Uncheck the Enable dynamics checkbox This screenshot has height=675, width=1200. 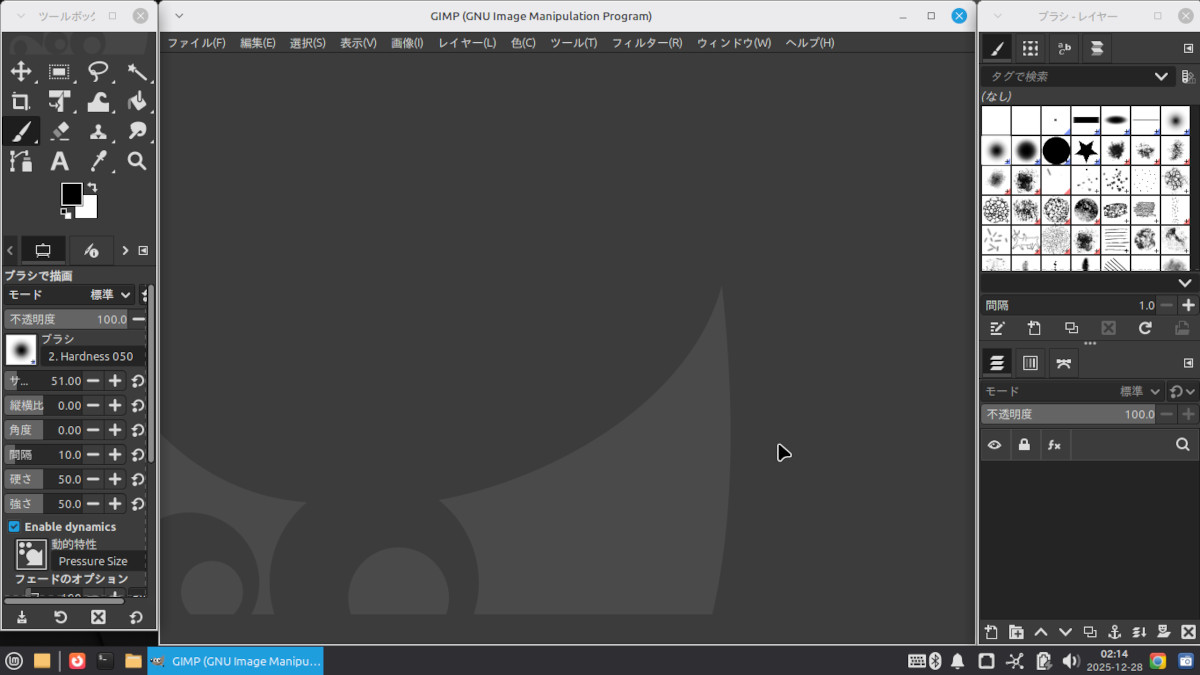(14, 527)
